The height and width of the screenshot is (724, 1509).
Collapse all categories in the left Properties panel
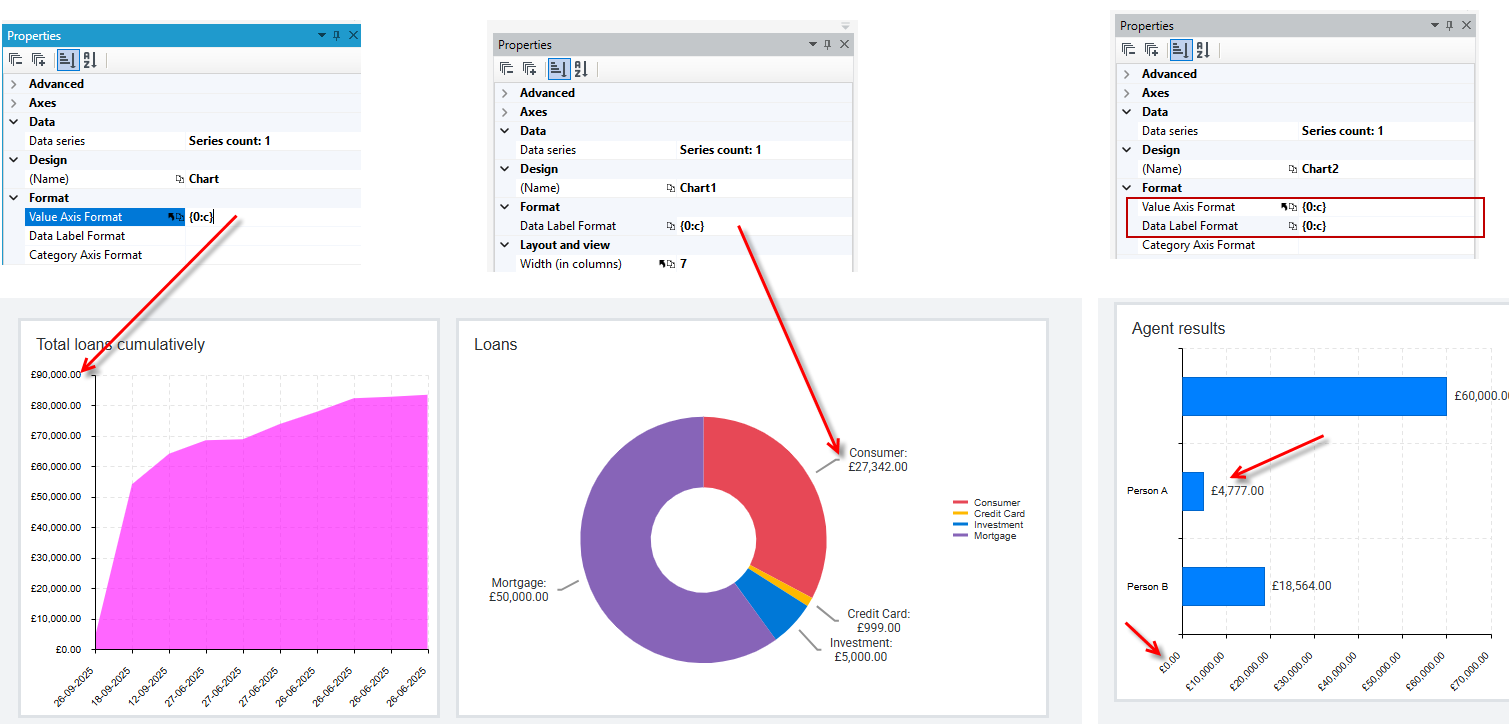[x=15, y=60]
